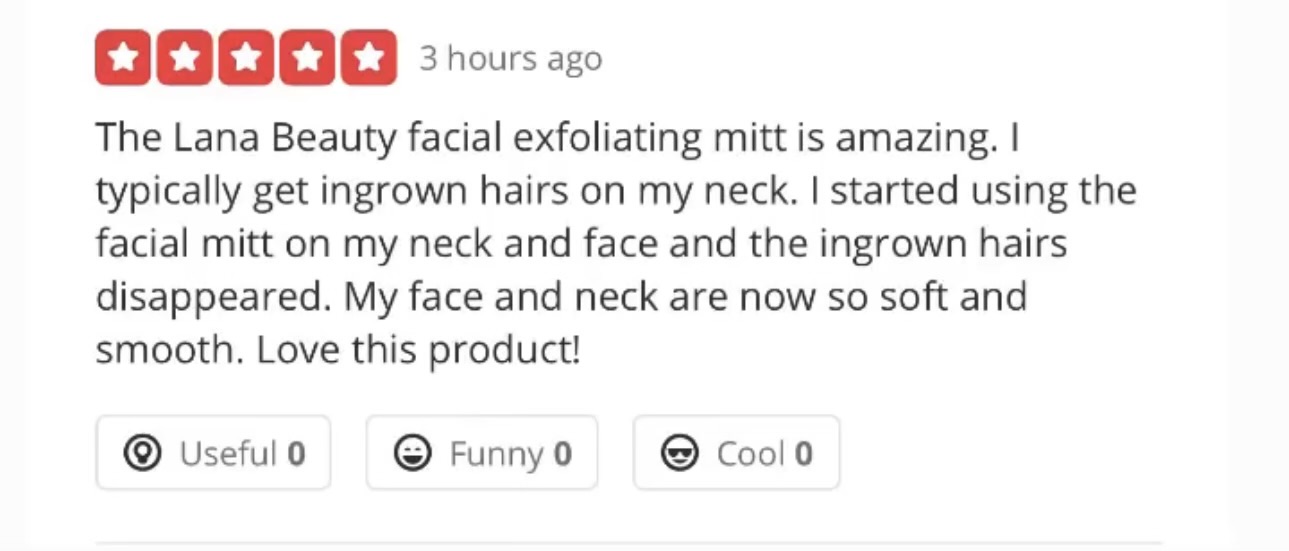Click the Funny vote count number

point(563,454)
